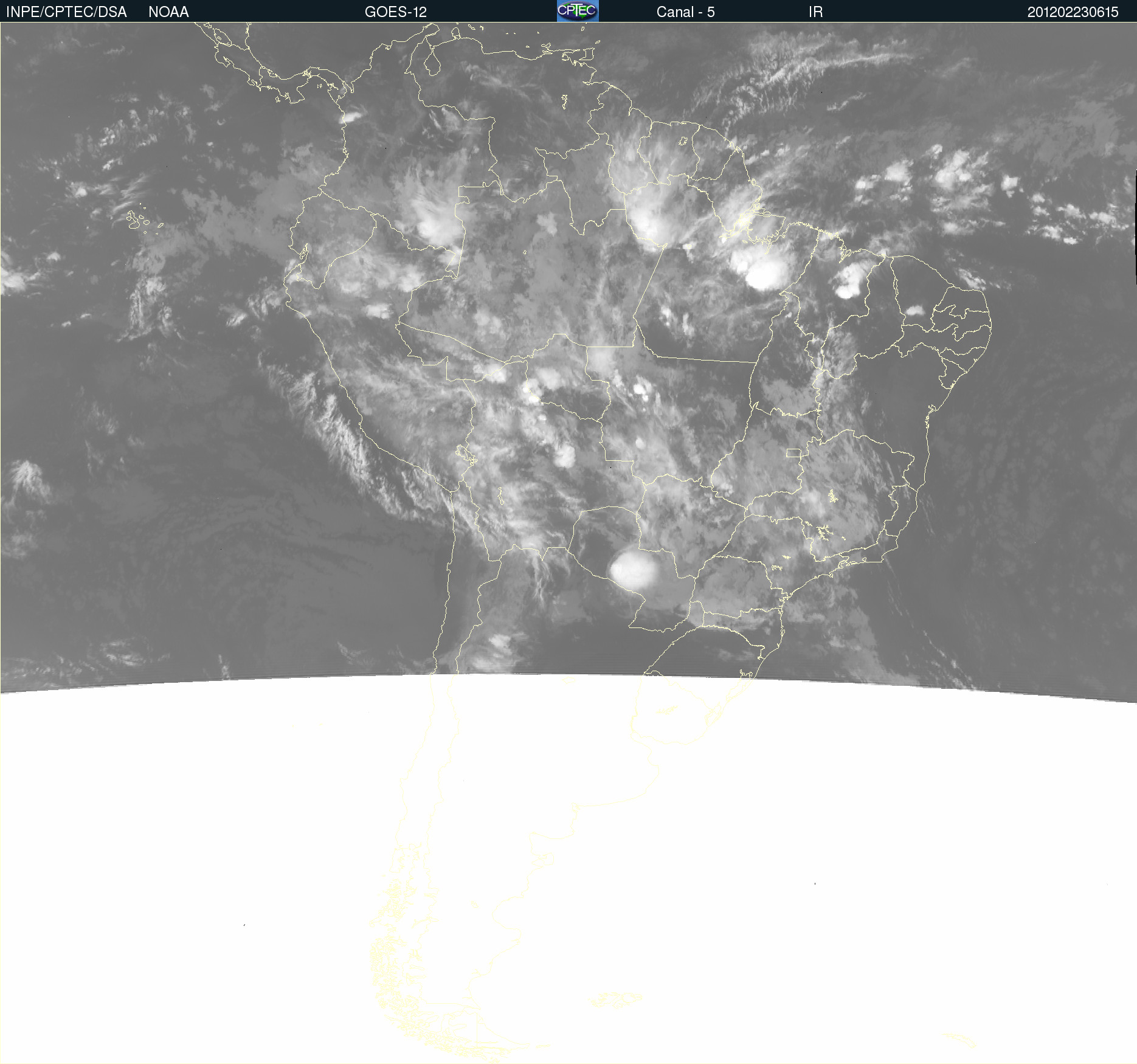This screenshot has height=1064, width=1137.
Task: Click the NOAA label in header
Action: pyautogui.click(x=168, y=12)
